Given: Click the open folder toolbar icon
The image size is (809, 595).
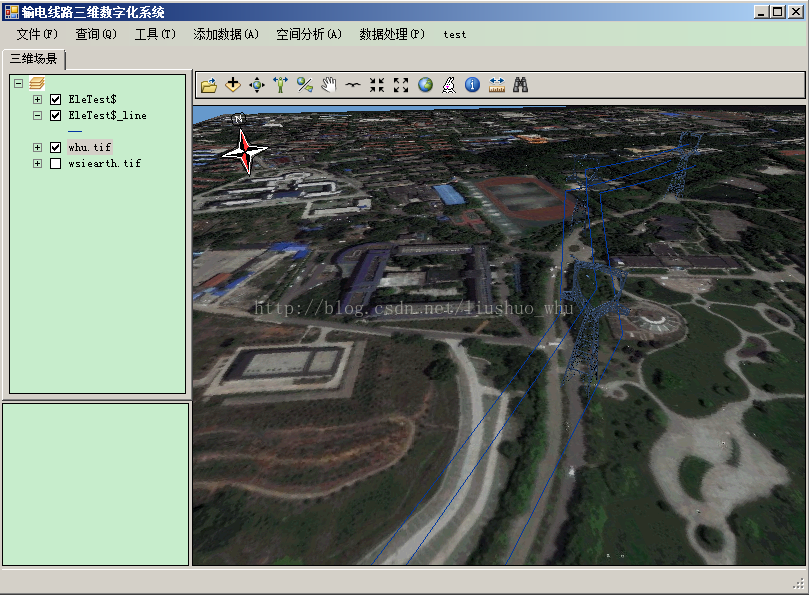Looking at the screenshot, I should click(x=209, y=85).
